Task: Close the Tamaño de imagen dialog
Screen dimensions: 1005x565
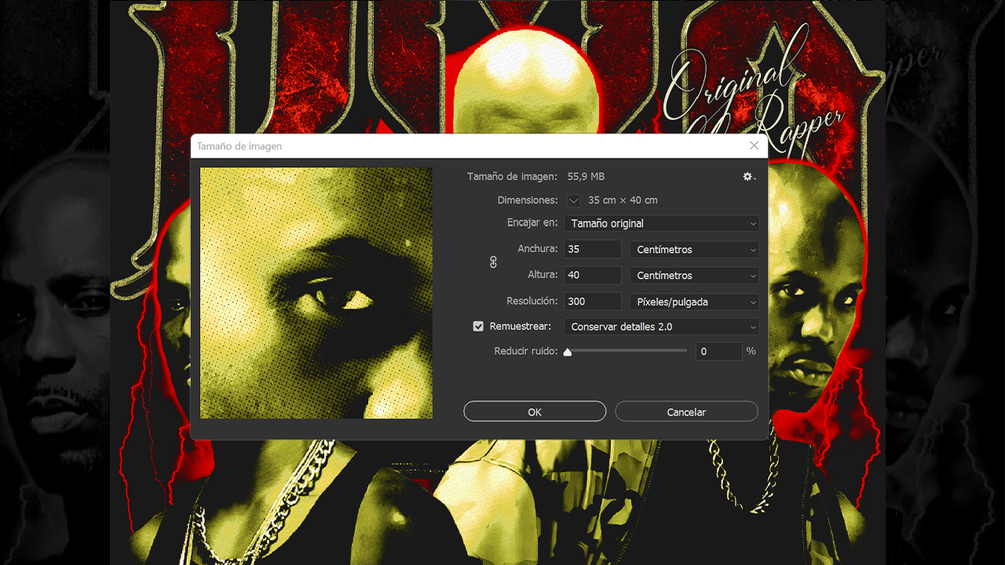Action: (x=754, y=146)
